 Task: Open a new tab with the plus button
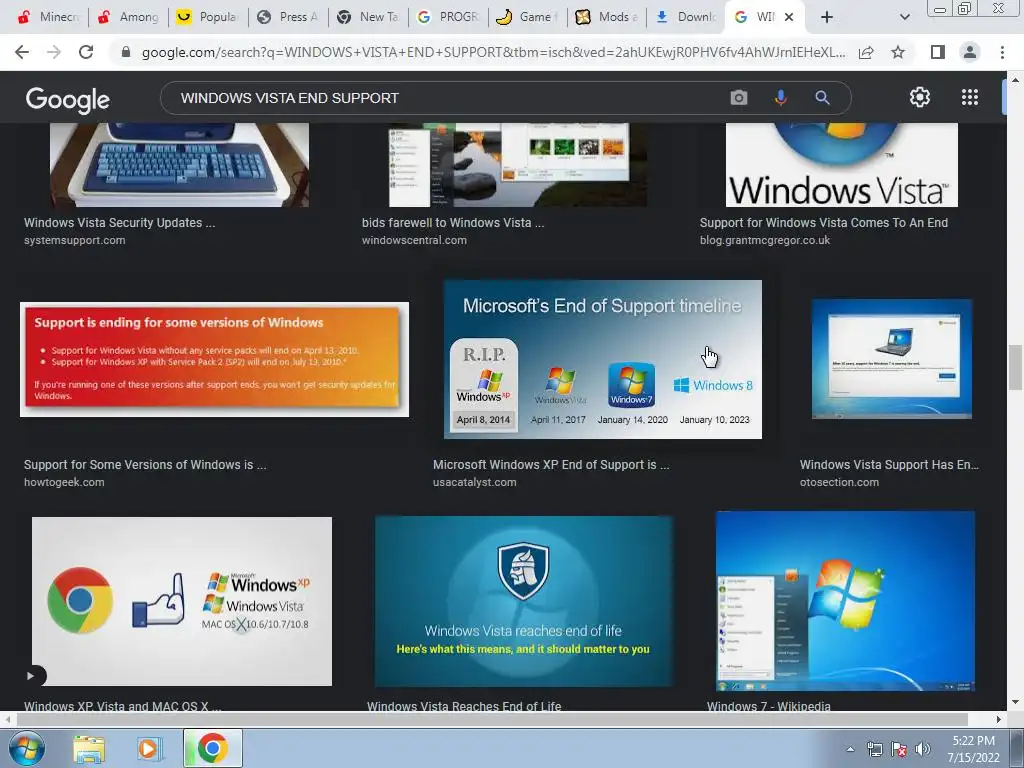pyautogui.click(x=827, y=17)
